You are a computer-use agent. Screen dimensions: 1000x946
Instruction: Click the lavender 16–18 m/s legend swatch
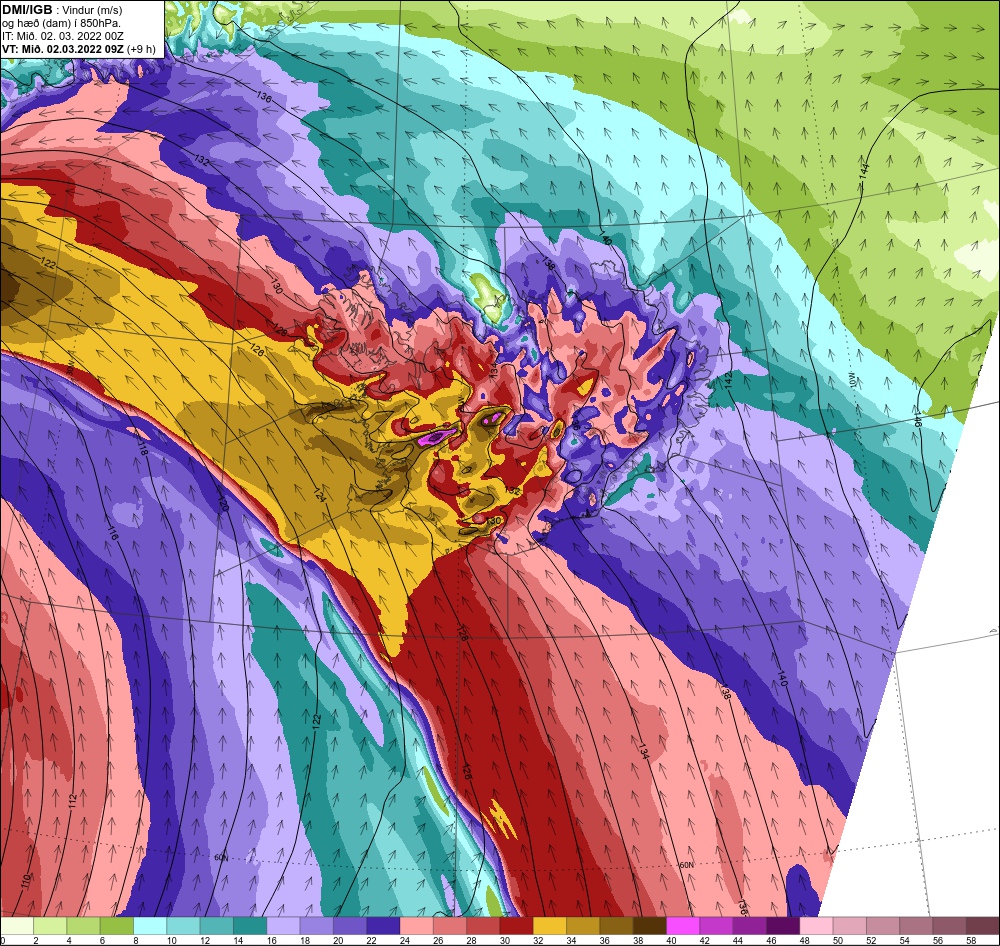283,926
